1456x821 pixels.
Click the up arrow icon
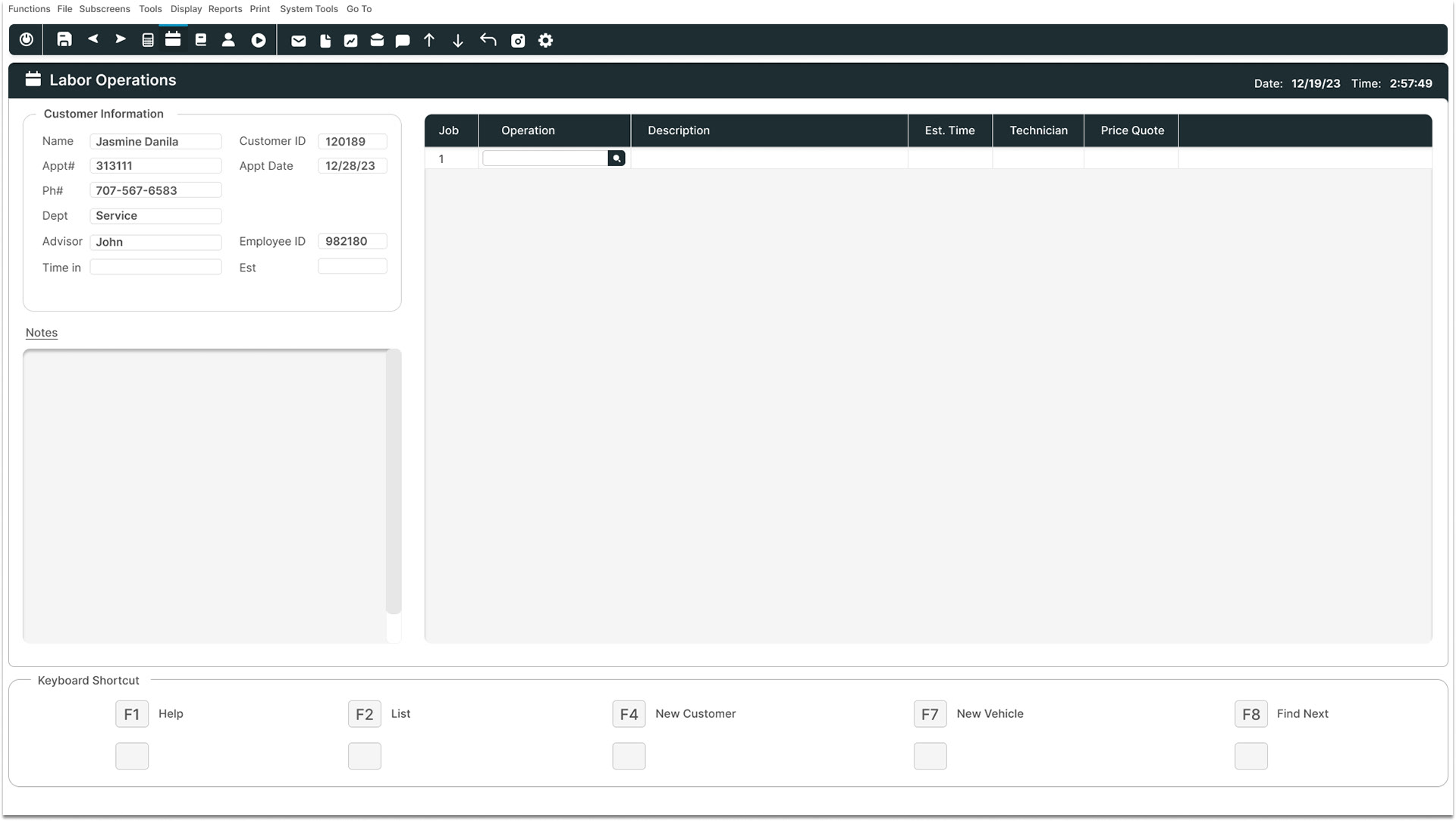[429, 41]
